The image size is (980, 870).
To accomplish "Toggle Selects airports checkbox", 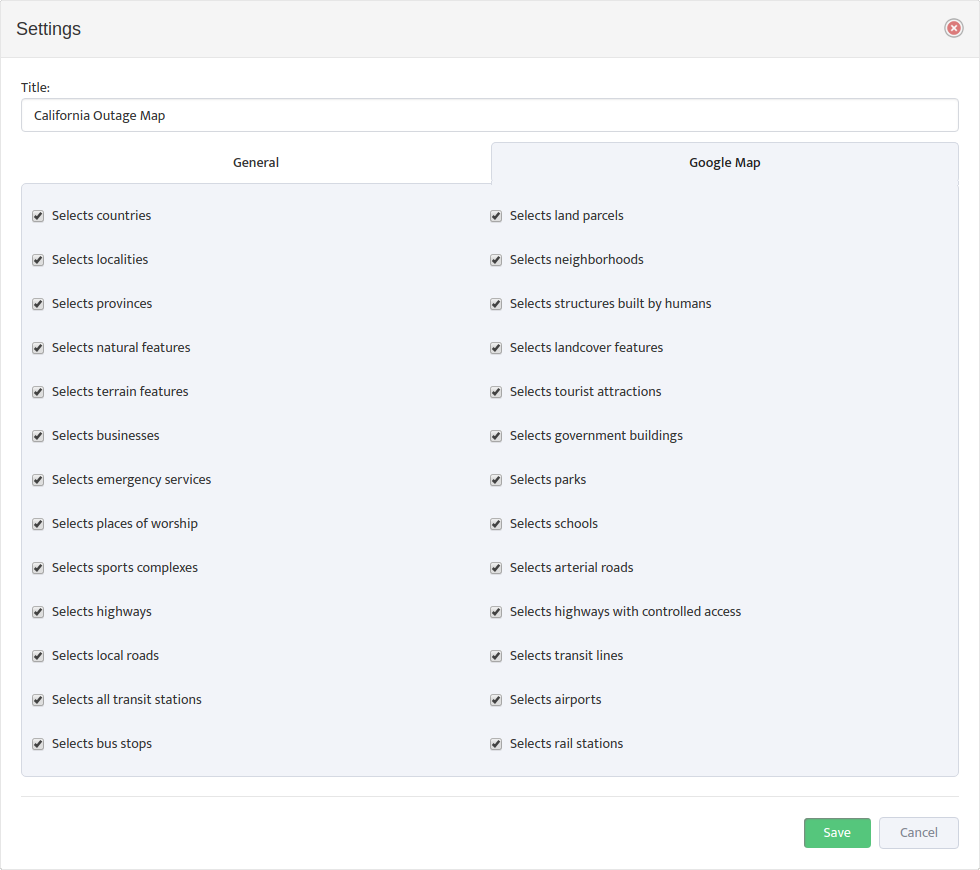I will point(496,700).
